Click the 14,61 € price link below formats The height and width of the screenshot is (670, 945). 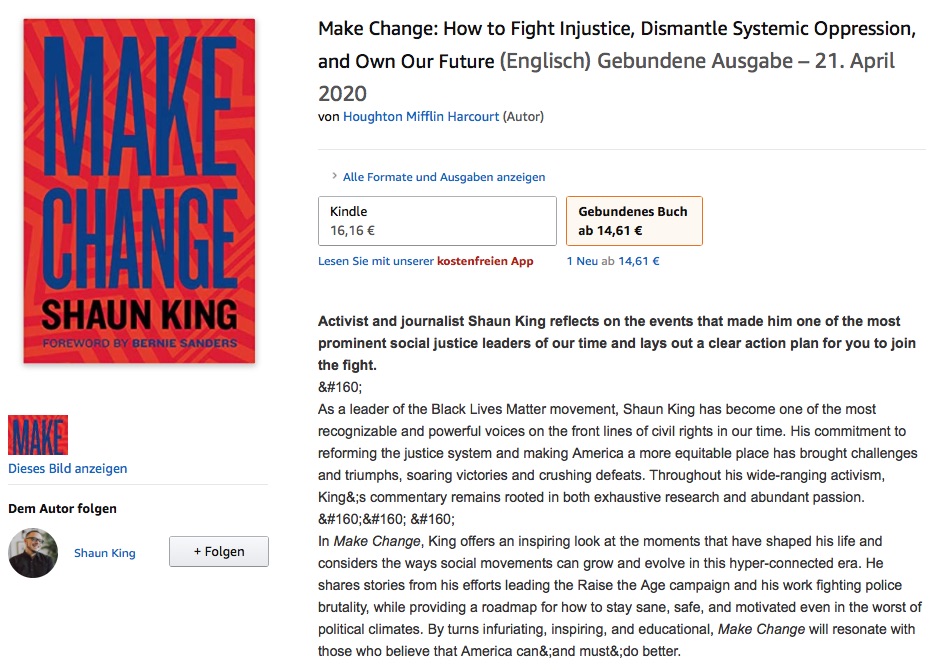[639, 261]
